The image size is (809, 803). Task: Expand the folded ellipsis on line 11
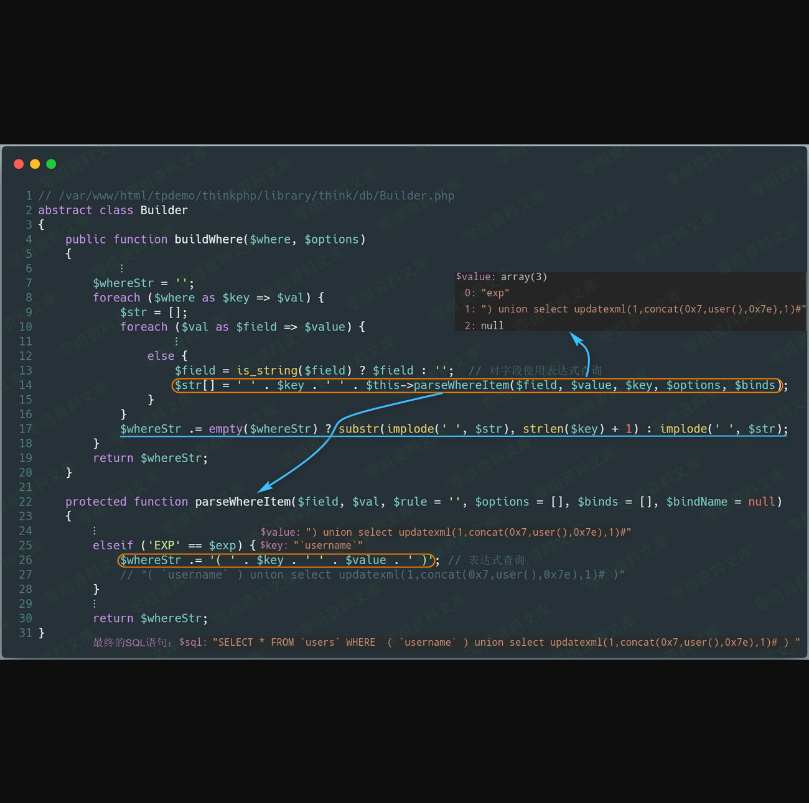[176, 341]
